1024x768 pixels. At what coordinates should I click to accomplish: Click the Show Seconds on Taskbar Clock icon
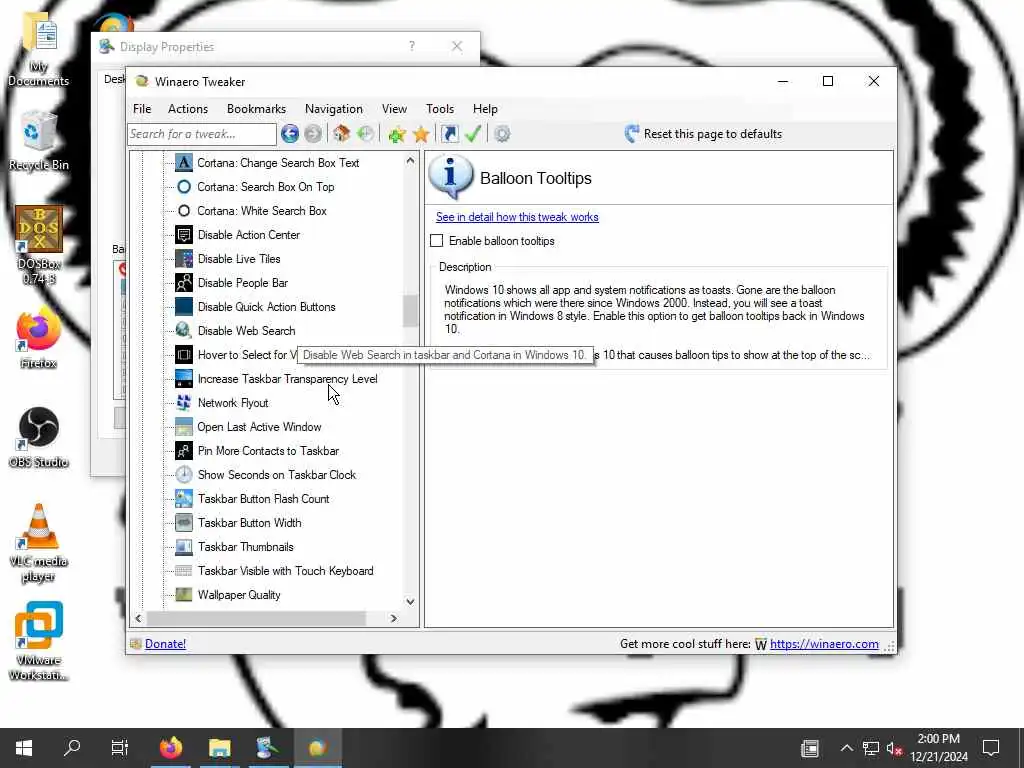pos(184,475)
